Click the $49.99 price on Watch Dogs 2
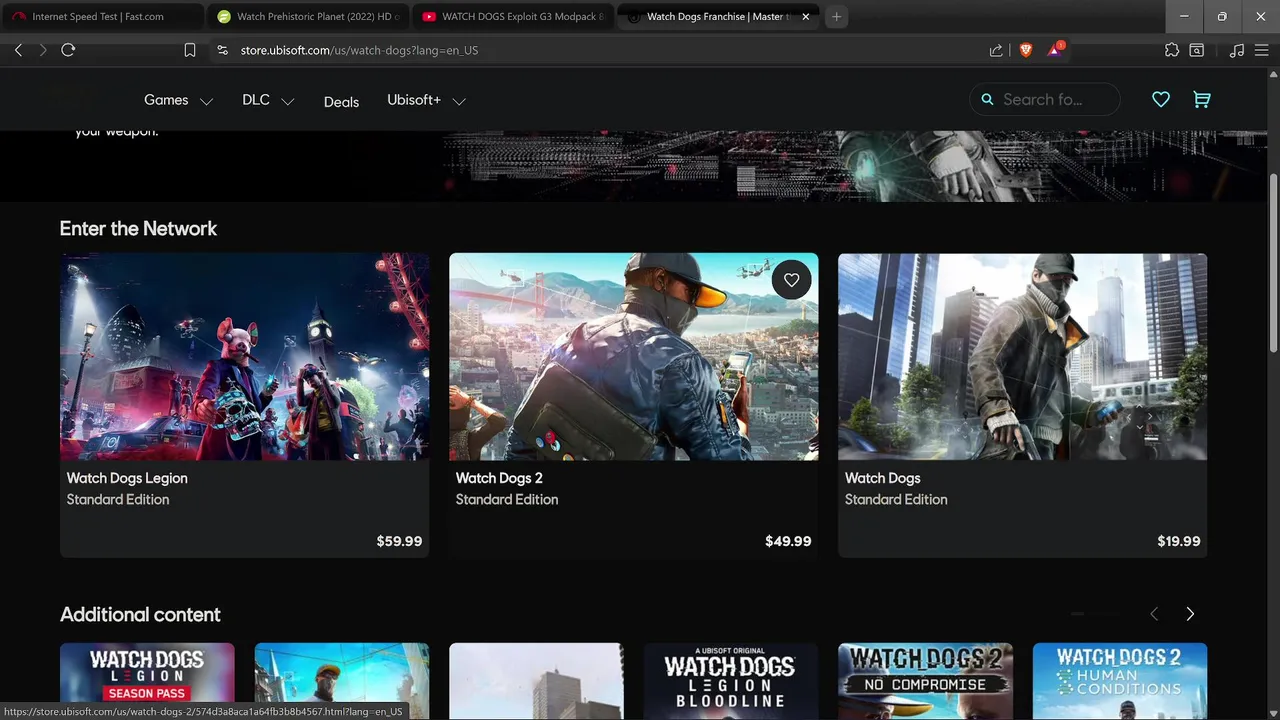 click(788, 541)
